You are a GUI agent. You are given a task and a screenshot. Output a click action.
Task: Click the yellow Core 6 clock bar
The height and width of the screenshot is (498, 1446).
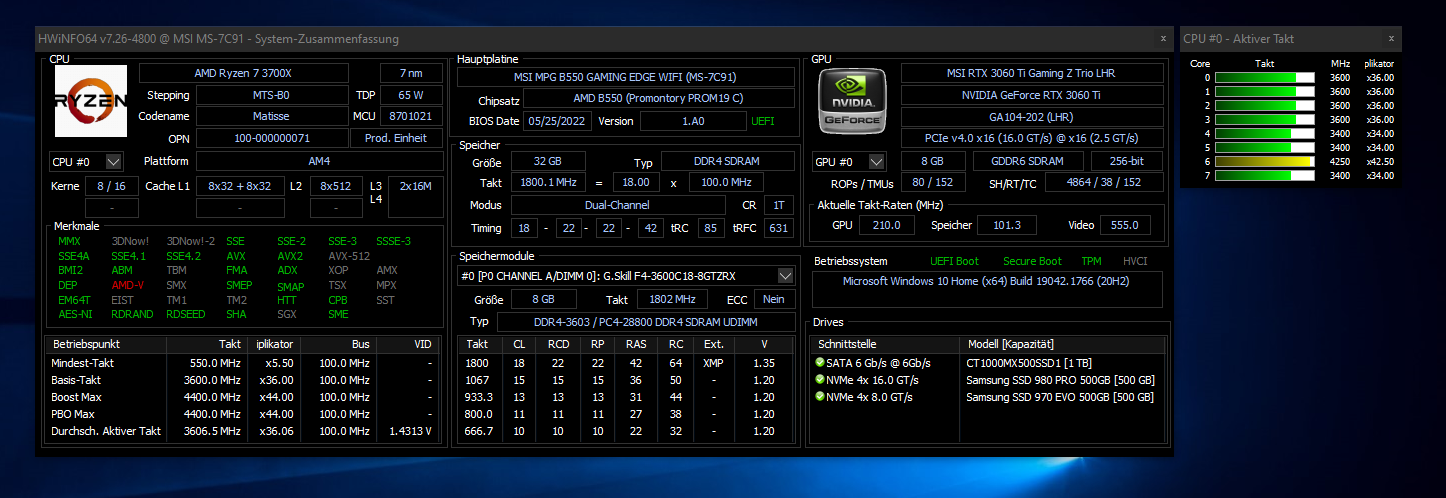1265,161
